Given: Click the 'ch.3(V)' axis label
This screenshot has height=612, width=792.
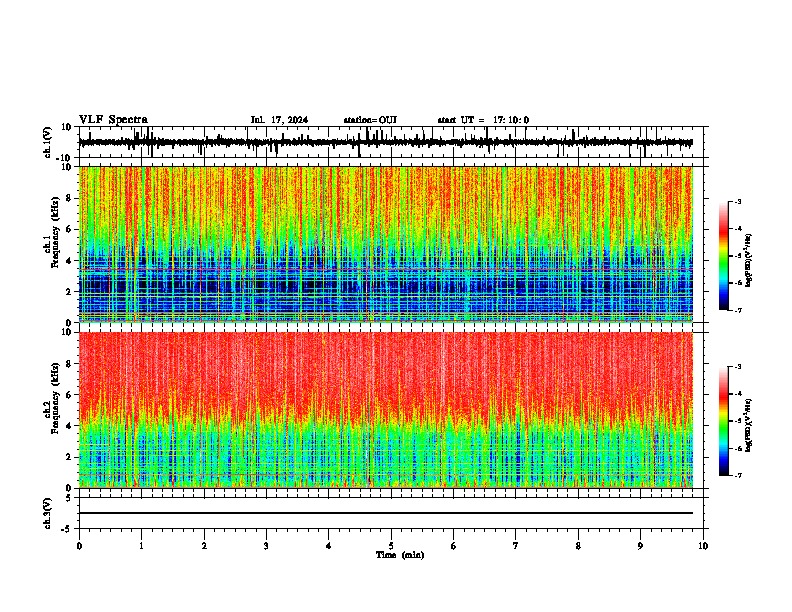Looking at the screenshot, I should [x=48, y=513].
